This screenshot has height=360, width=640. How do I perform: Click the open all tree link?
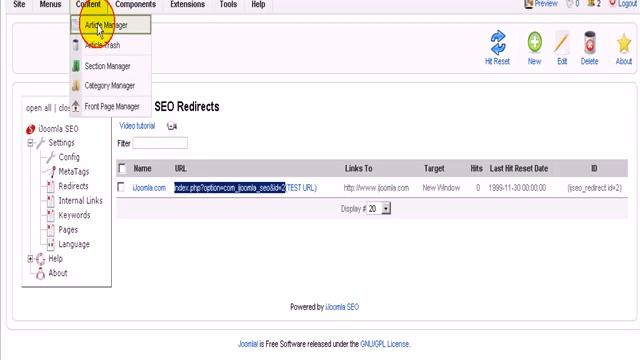click(38, 108)
